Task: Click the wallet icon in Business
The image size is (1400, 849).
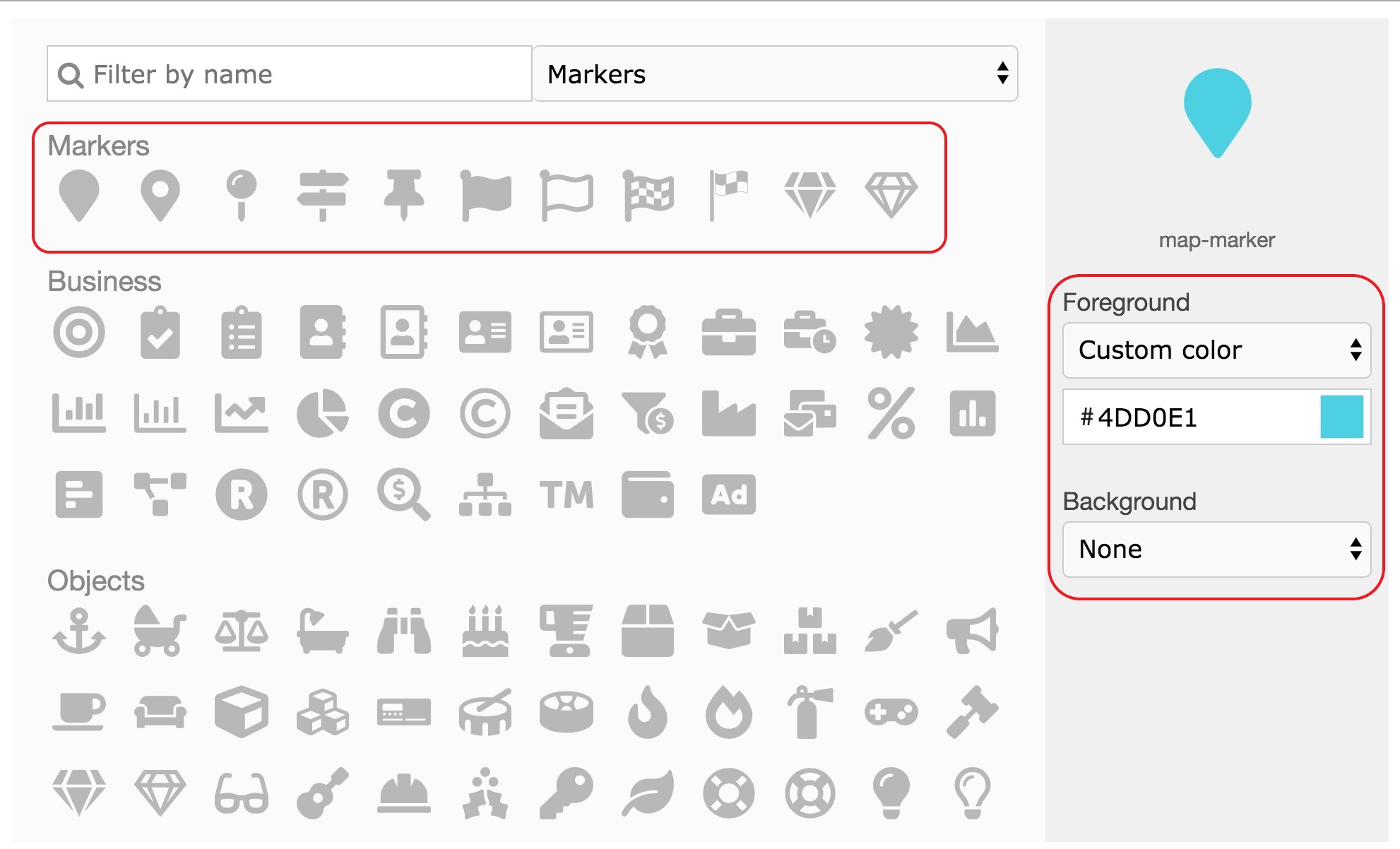Action: tap(647, 494)
